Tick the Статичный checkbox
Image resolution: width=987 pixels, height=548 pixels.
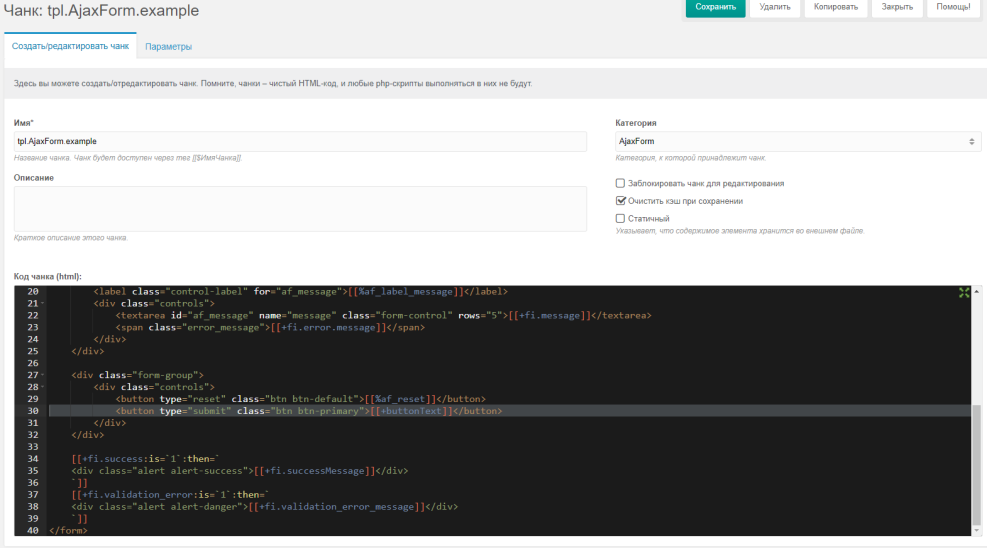(620, 218)
